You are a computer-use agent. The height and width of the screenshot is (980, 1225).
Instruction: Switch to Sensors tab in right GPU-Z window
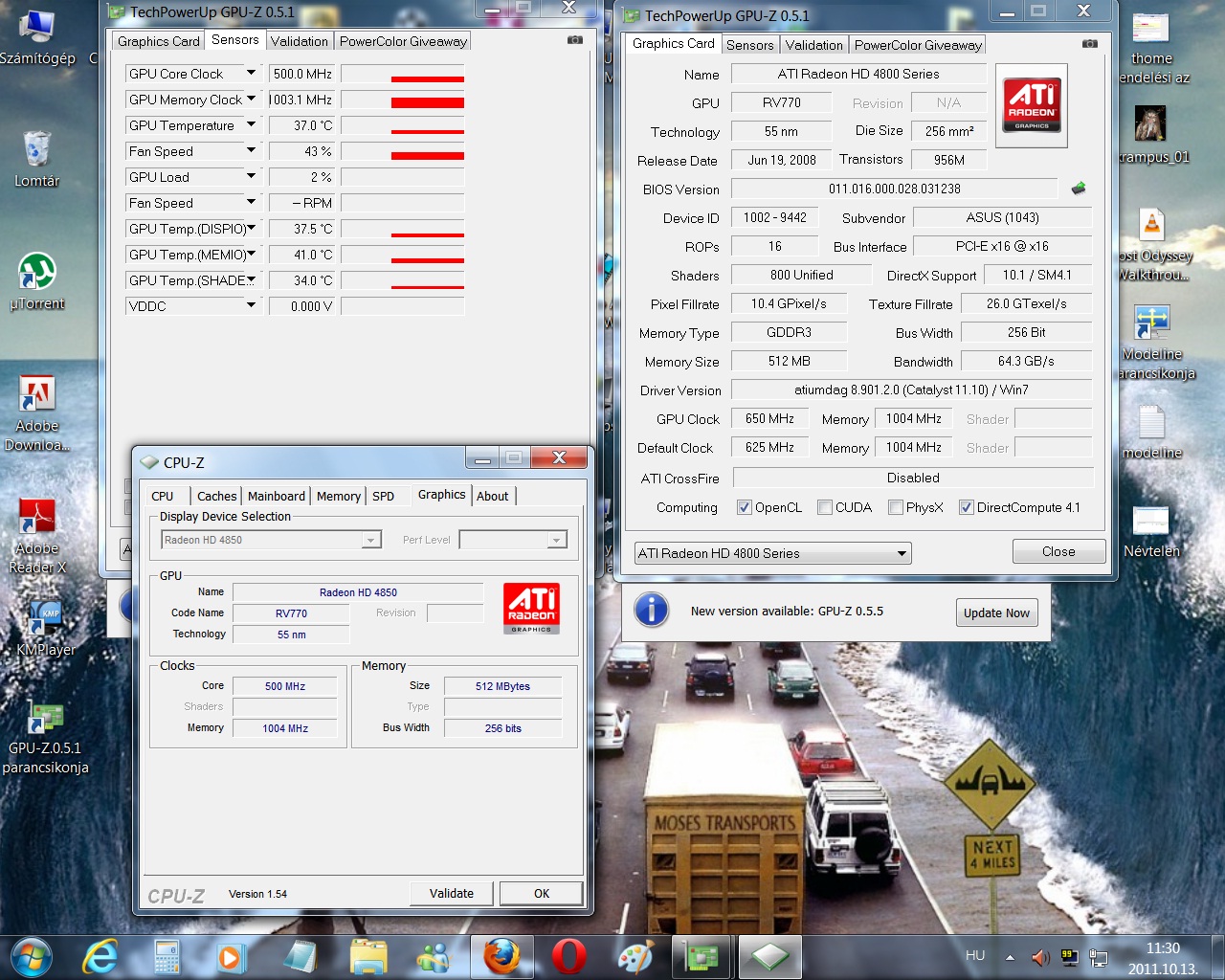coord(749,45)
